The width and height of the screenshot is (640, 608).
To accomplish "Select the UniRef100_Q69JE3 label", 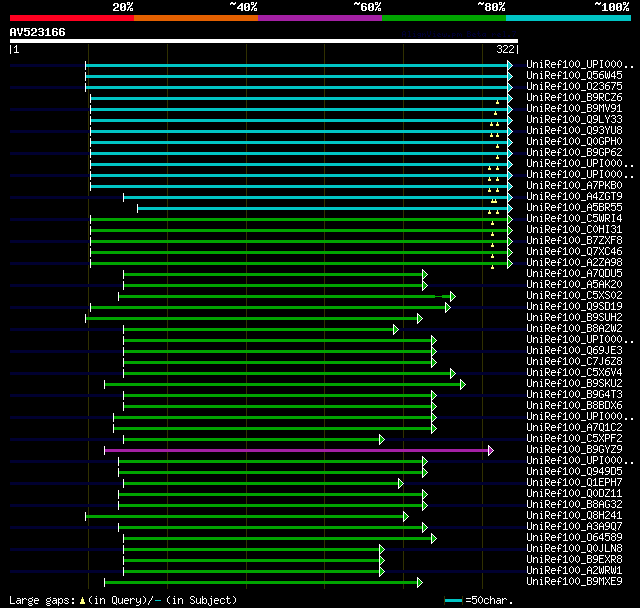I will (x=574, y=351).
